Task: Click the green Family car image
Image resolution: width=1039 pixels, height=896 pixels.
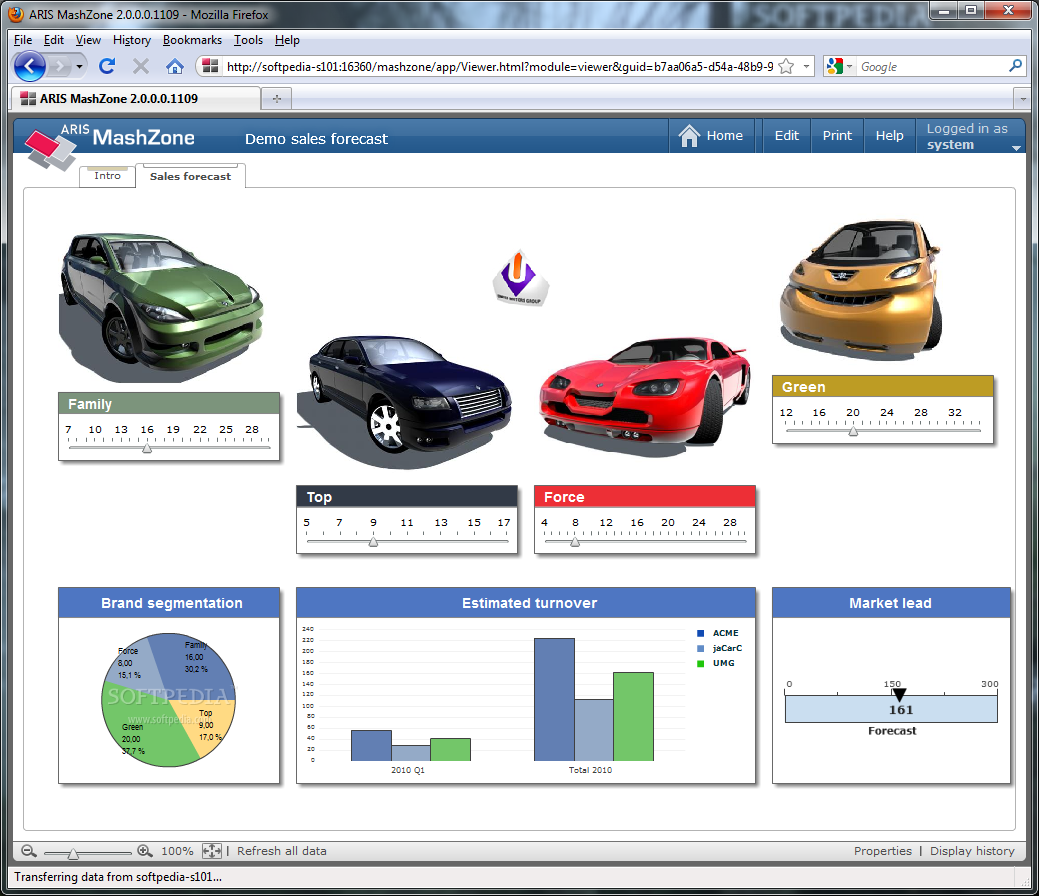Action: pyautogui.click(x=162, y=306)
